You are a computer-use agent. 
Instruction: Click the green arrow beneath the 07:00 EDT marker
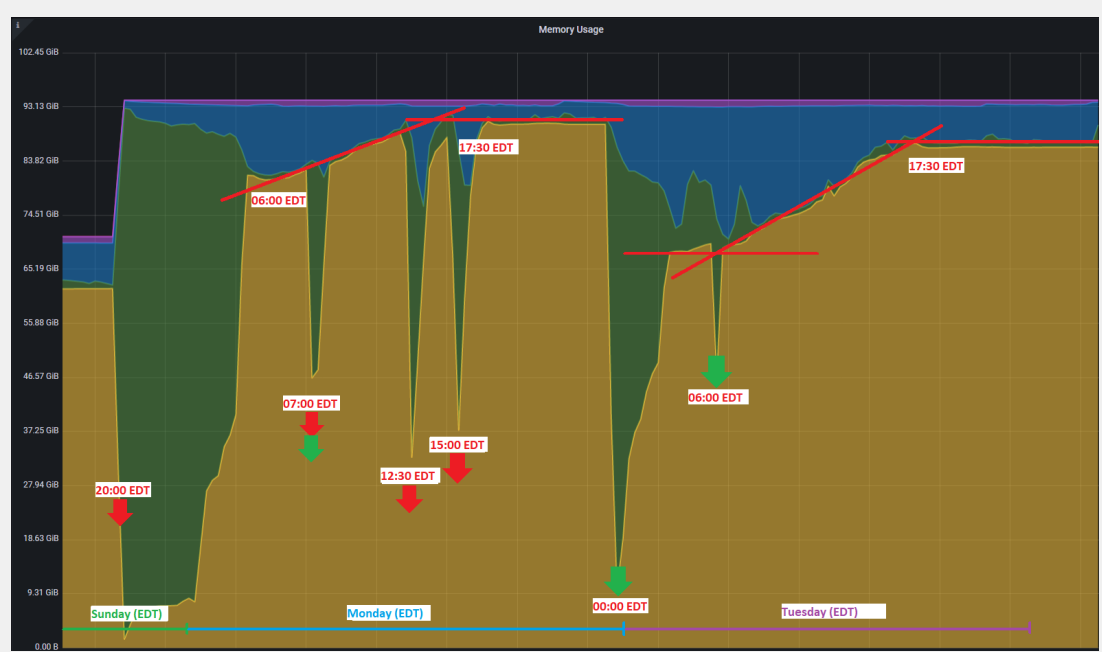point(311,449)
